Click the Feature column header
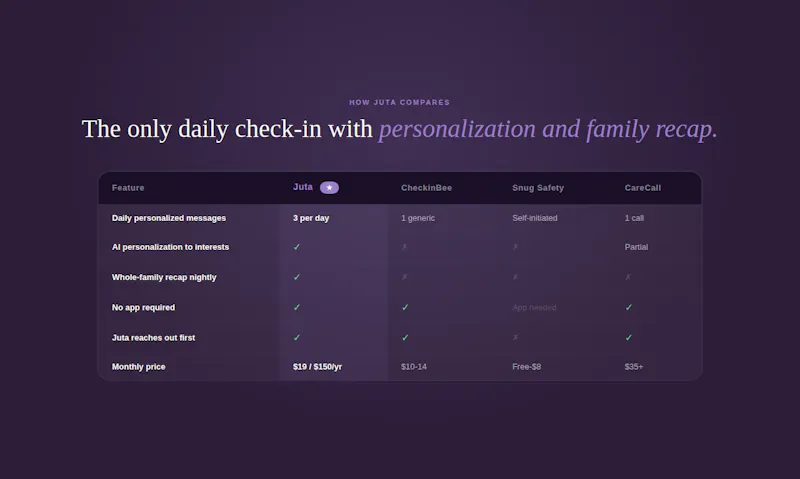The height and width of the screenshot is (479, 800). coord(128,188)
